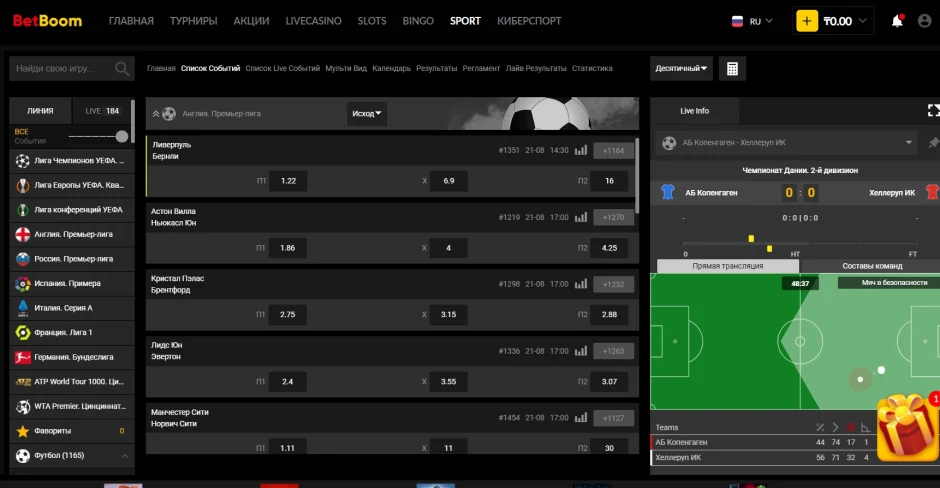Expand Live Info to fullscreen
940x488 pixels.
933,110
